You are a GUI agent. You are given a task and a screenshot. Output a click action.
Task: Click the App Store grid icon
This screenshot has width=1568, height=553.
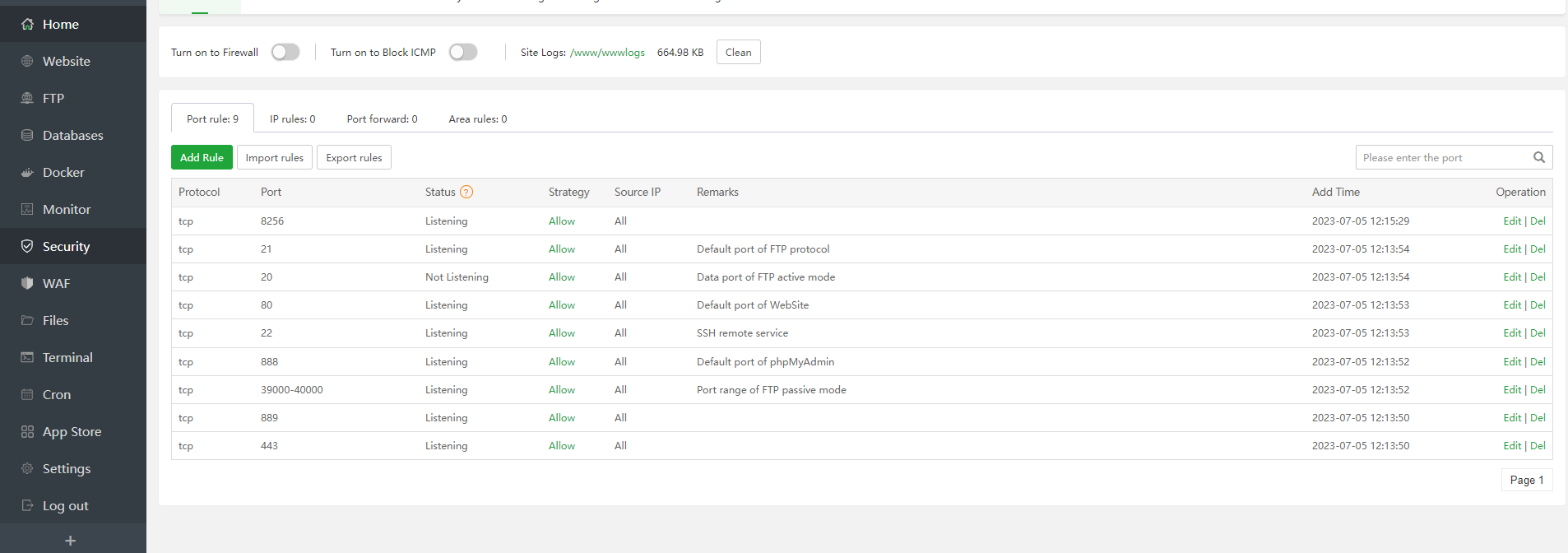pos(27,432)
